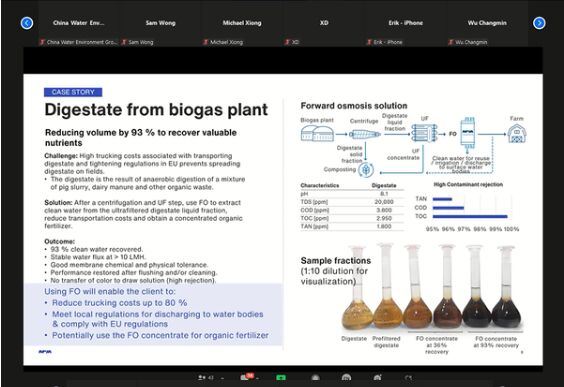Click the Farm barn icon in diagram
Screen dimensions: 564x387
point(517,133)
